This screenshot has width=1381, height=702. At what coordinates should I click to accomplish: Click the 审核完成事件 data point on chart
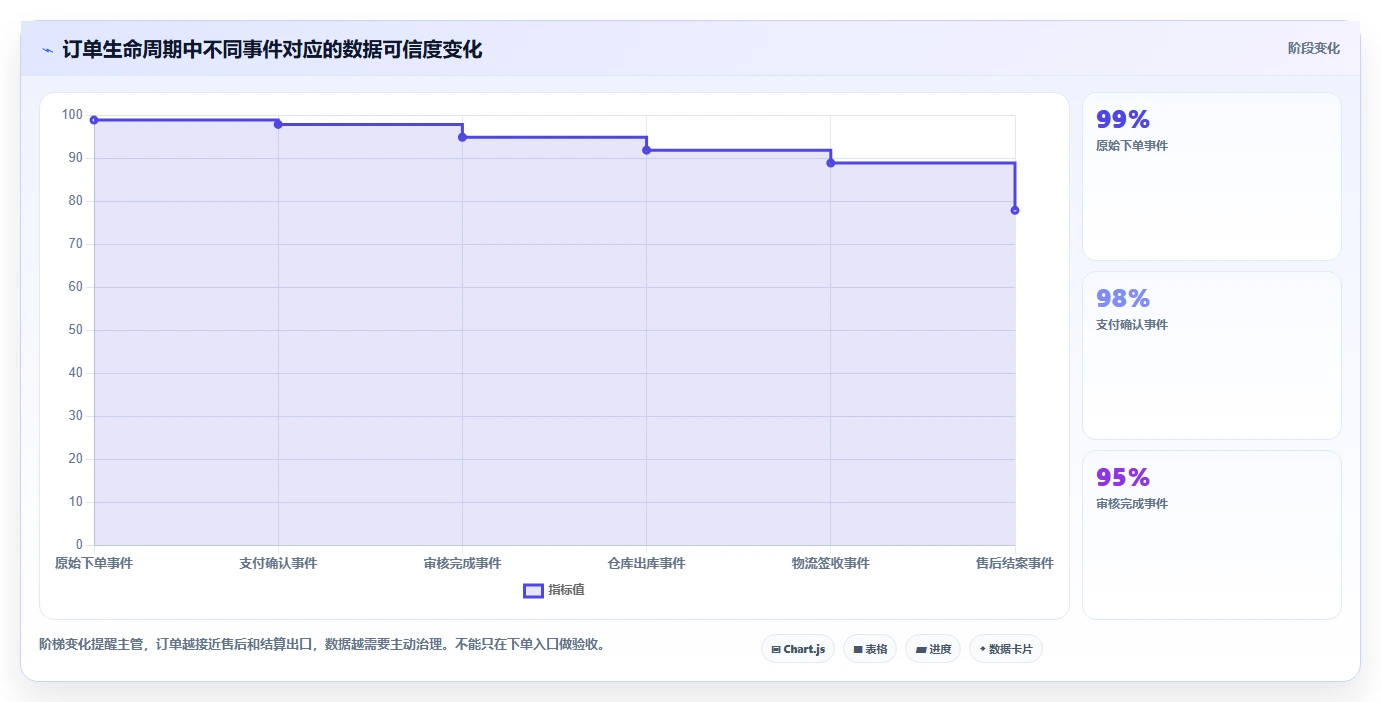[462, 137]
